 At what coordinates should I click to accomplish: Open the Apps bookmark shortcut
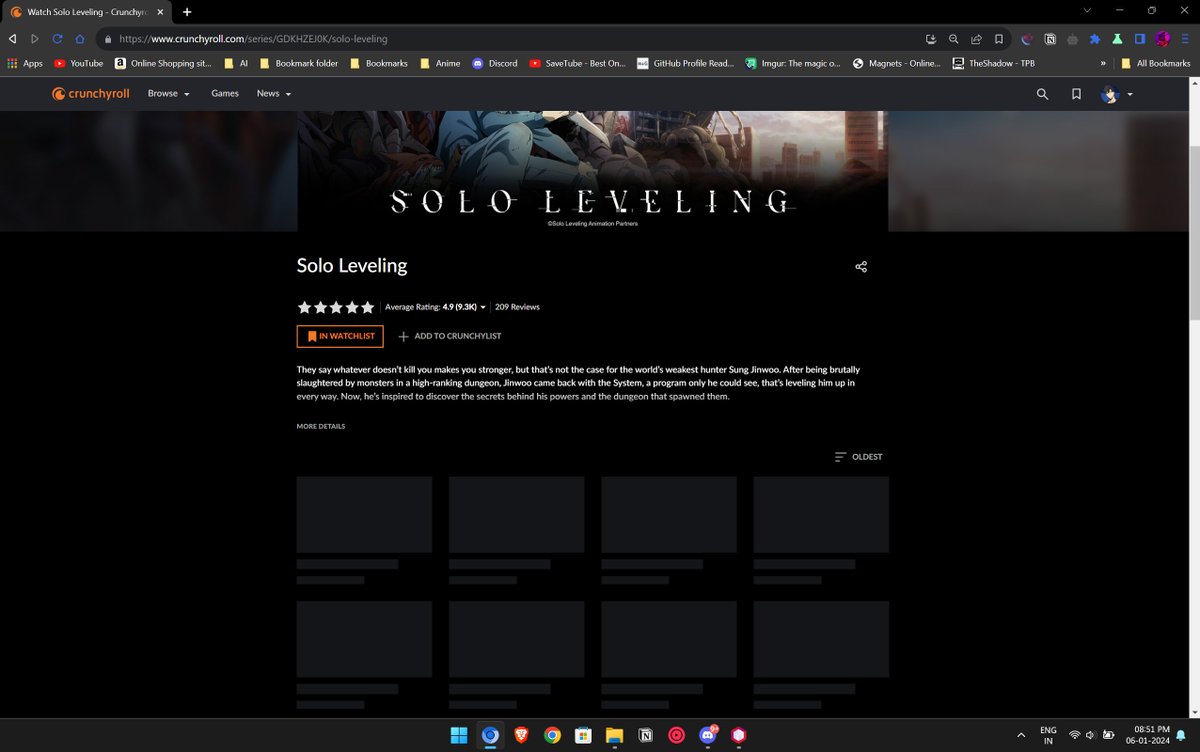coord(25,63)
